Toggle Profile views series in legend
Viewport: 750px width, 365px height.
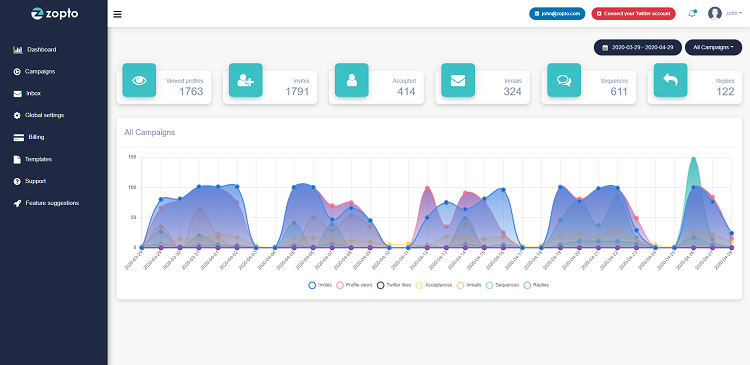pos(354,285)
